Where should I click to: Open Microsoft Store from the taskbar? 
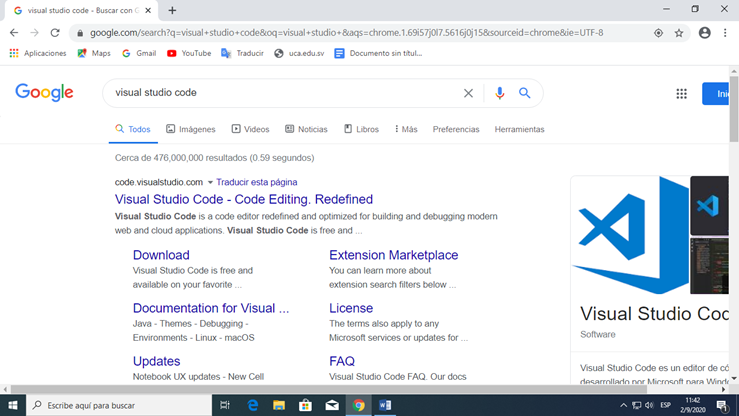305,405
